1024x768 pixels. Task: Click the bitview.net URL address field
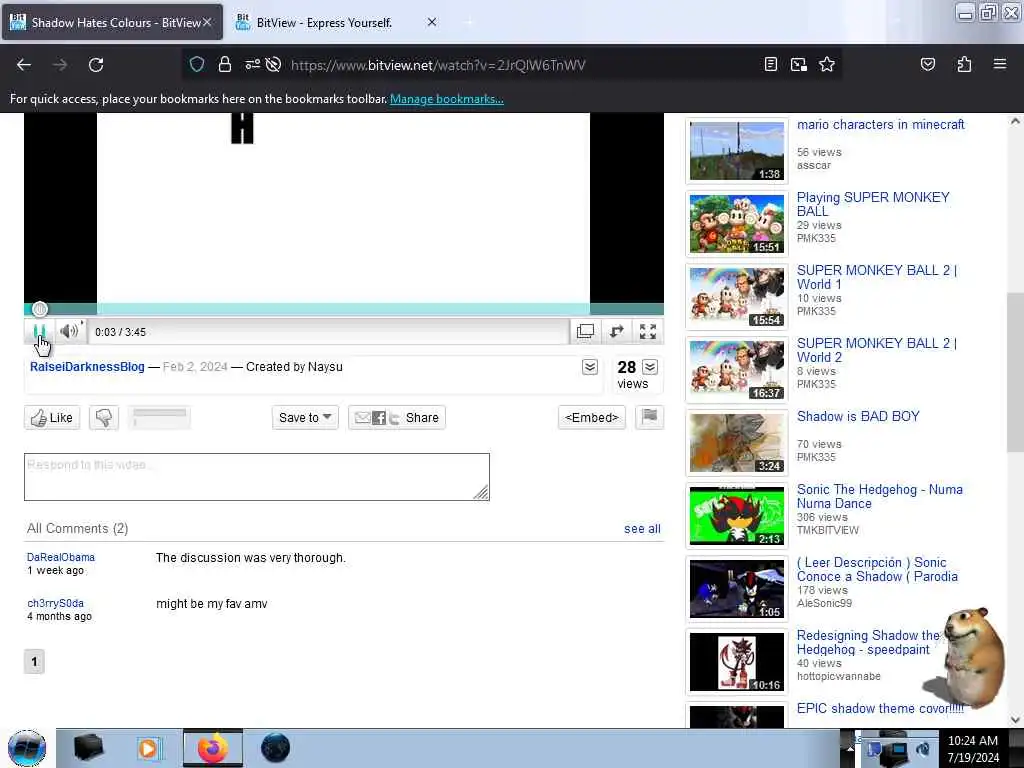(x=438, y=65)
